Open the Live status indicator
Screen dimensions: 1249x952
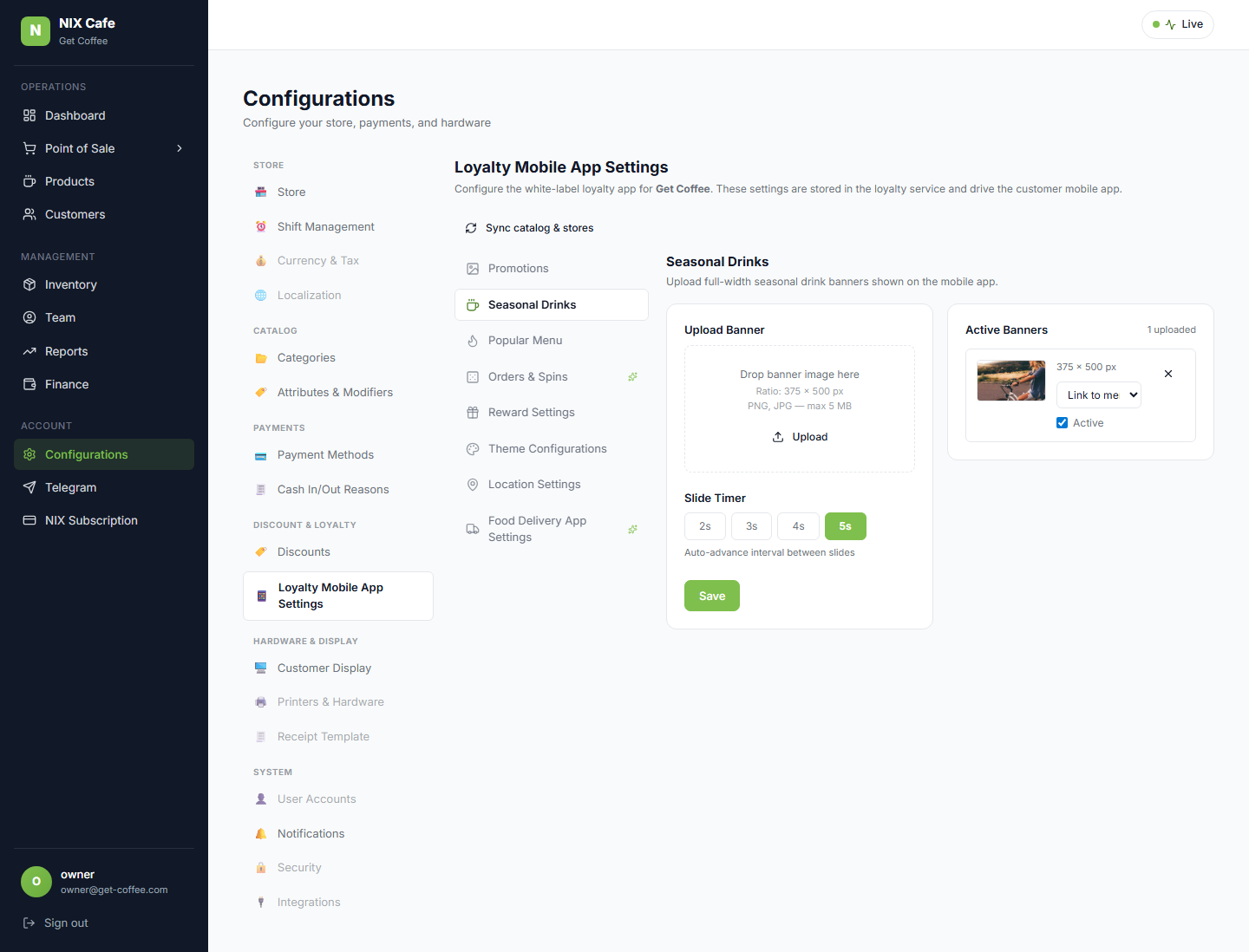coord(1178,24)
